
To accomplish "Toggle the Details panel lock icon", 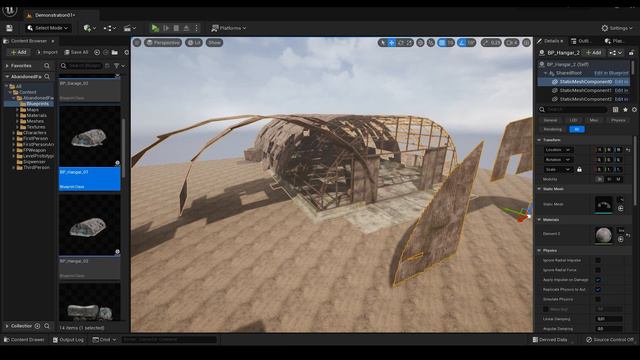I will (x=631, y=53).
